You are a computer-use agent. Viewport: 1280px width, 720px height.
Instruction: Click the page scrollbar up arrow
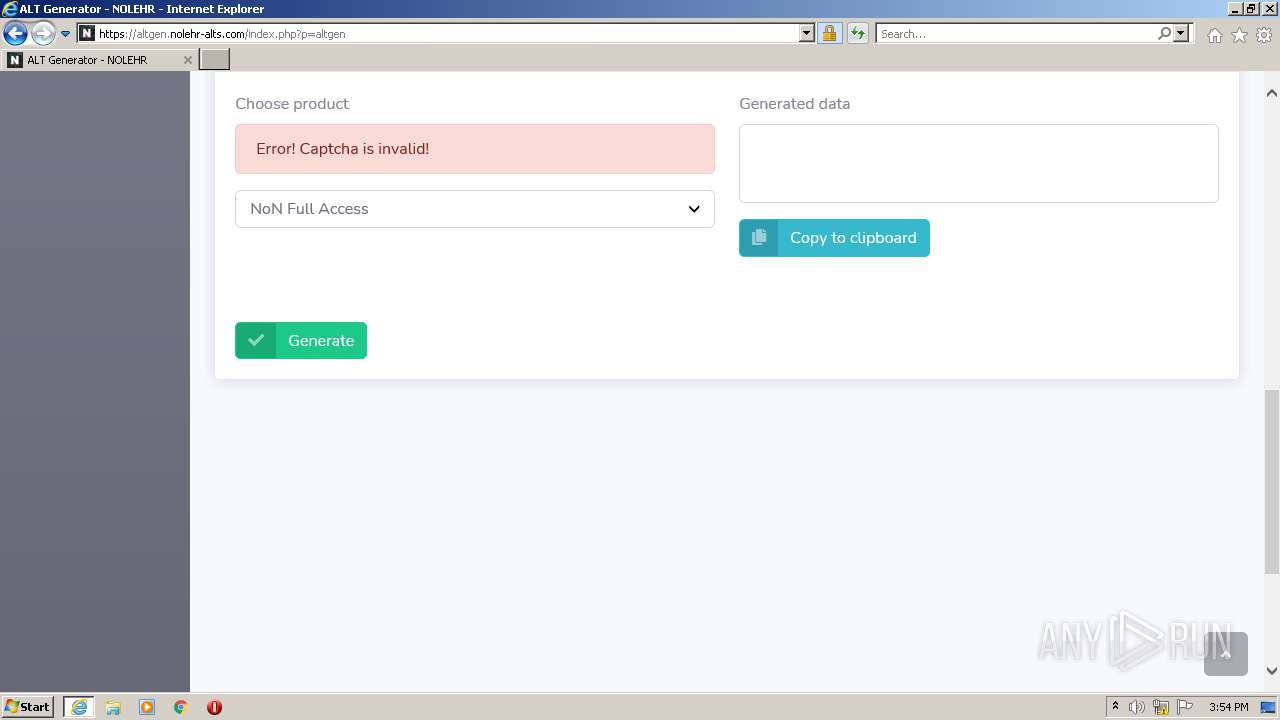click(x=1272, y=93)
